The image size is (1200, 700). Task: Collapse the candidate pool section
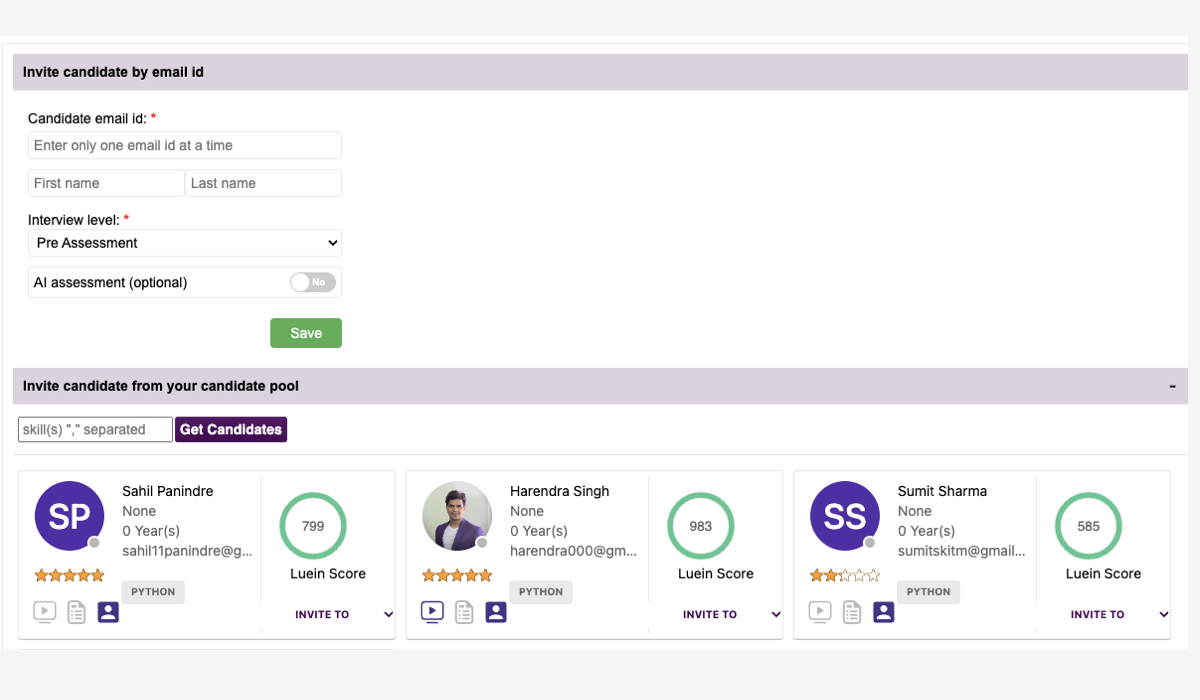1172,386
